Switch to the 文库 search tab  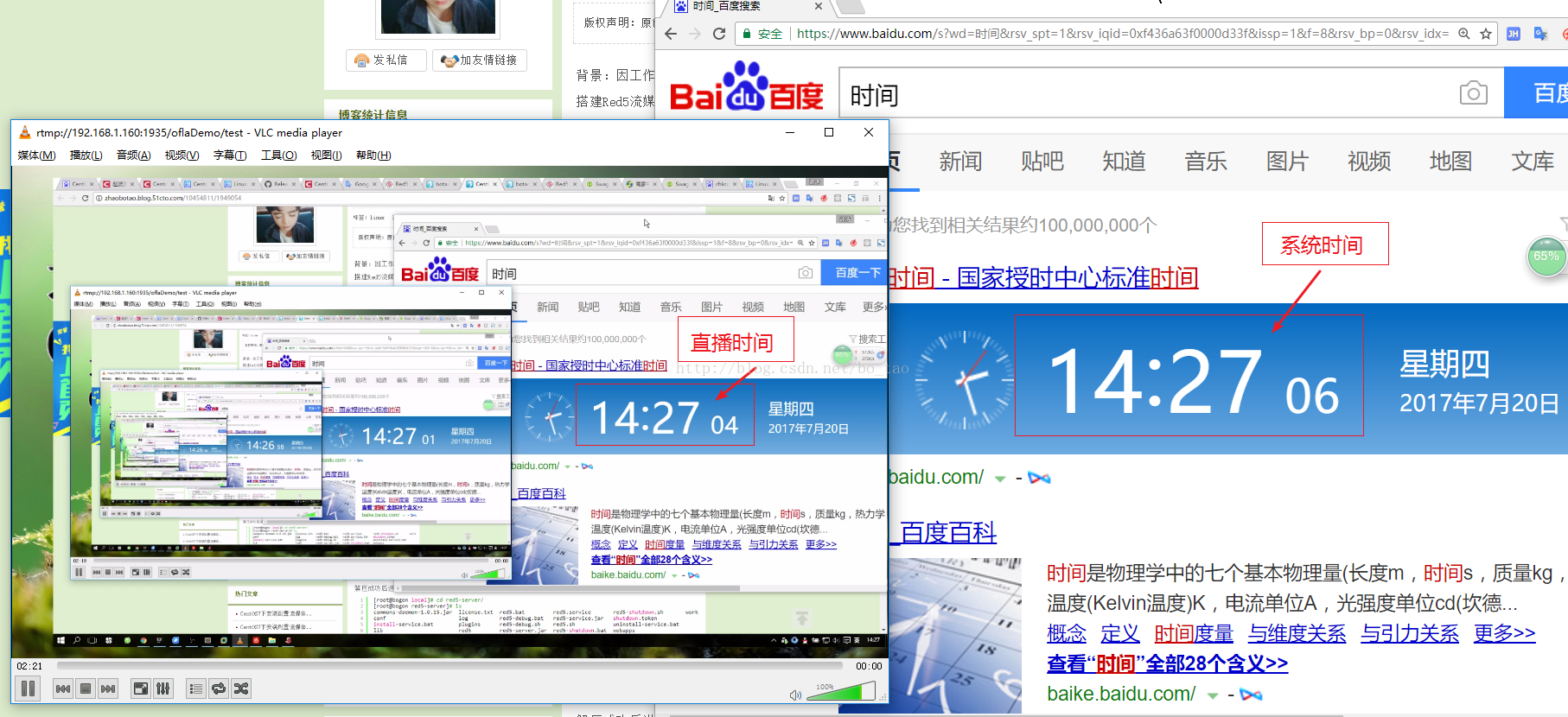1533,162
